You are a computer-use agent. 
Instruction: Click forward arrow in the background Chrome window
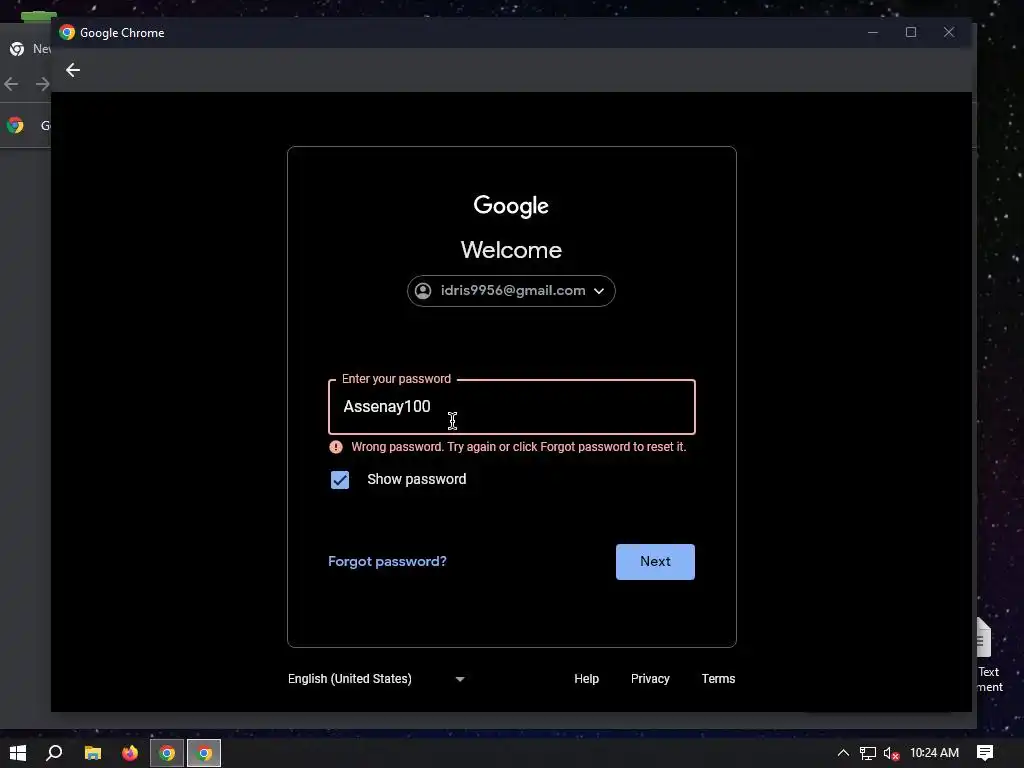click(42, 84)
